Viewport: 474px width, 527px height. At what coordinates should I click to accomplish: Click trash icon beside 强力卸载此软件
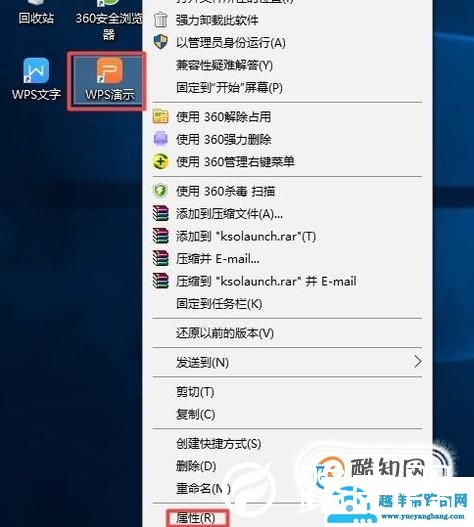[x=160, y=20]
